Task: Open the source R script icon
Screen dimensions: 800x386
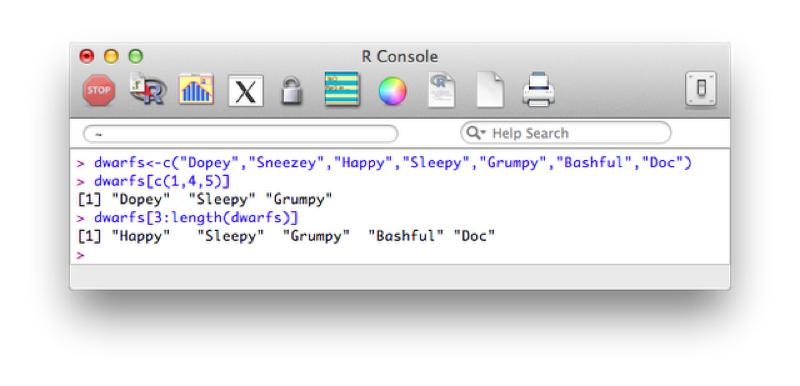Action: tap(147, 89)
